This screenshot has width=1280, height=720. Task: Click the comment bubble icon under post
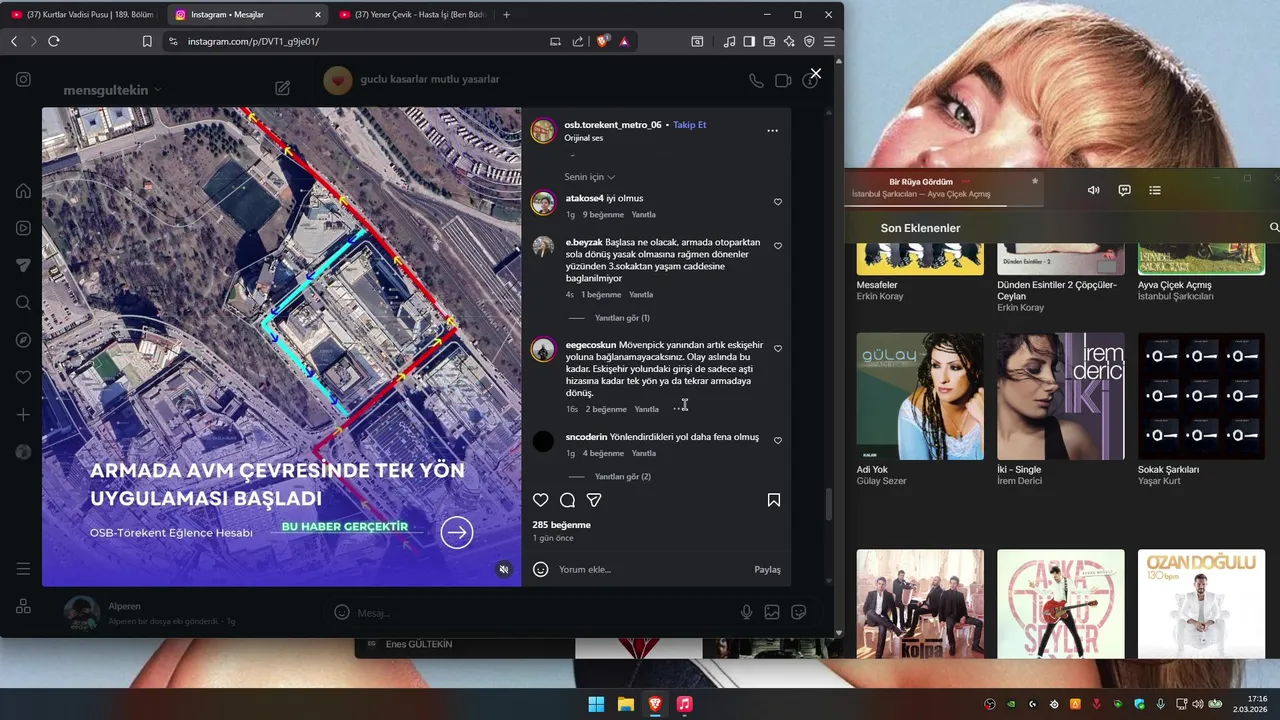[567, 500]
